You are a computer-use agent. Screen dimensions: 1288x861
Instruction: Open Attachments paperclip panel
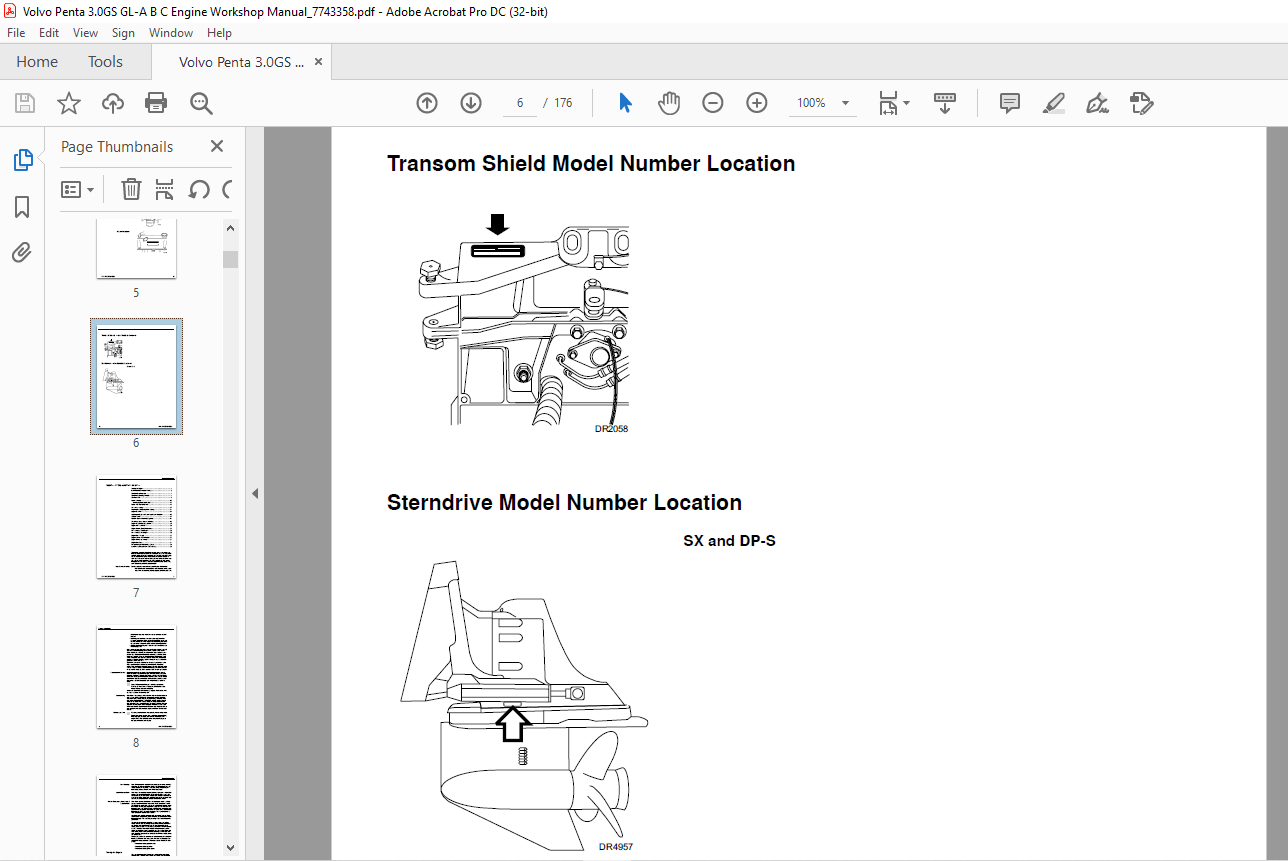22,252
